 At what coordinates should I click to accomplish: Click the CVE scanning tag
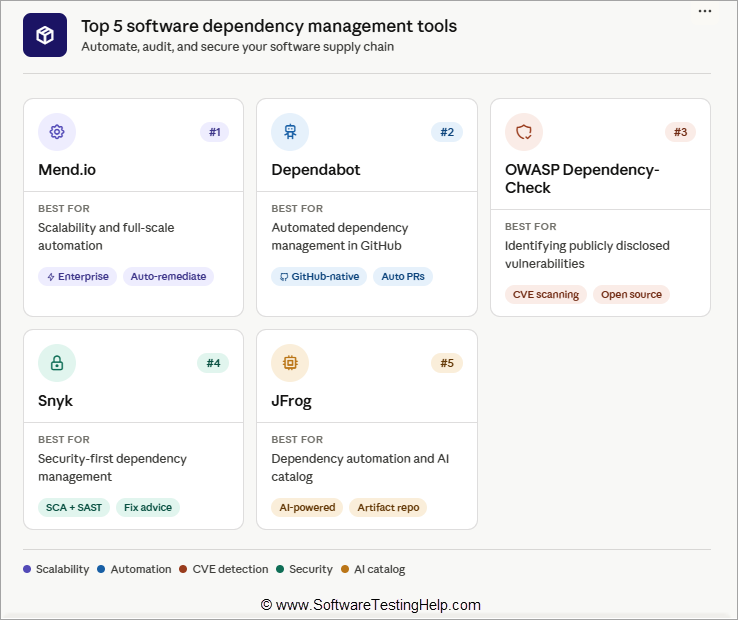(546, 295)
